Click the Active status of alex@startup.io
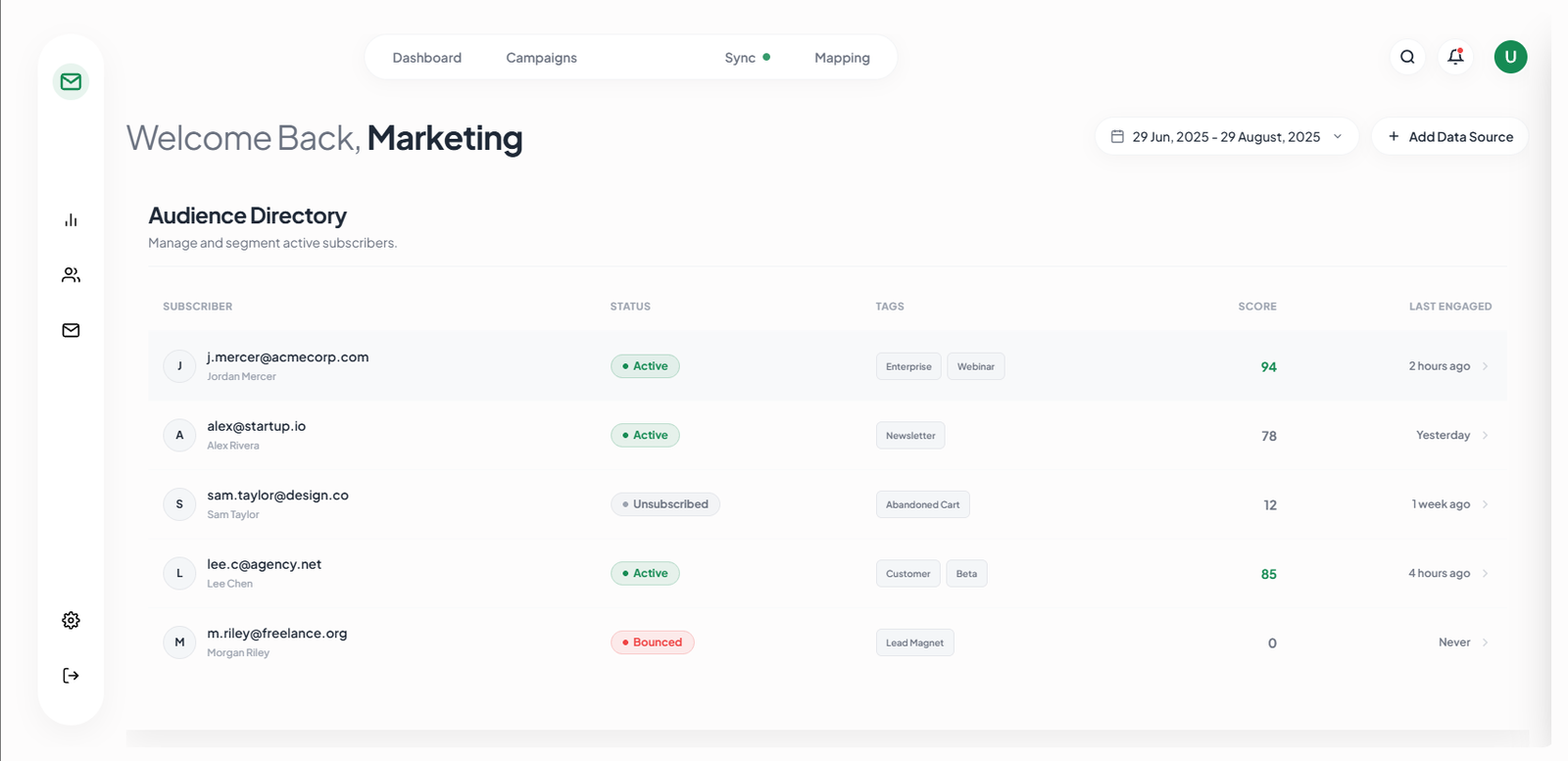 pos(645,435)
